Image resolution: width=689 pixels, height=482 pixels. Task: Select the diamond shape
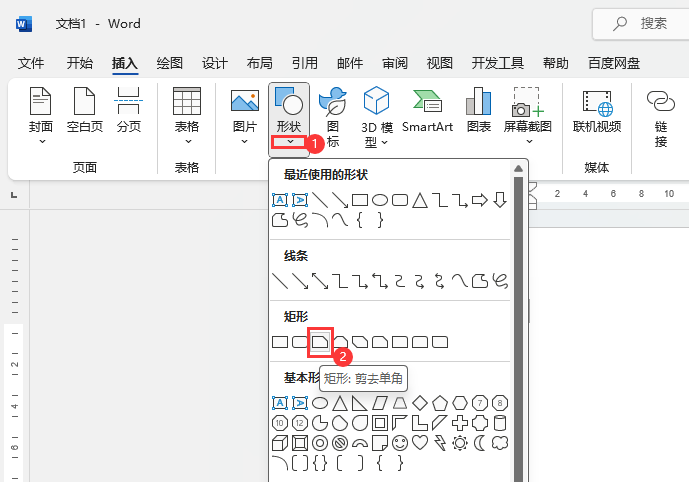coord(420,403)
